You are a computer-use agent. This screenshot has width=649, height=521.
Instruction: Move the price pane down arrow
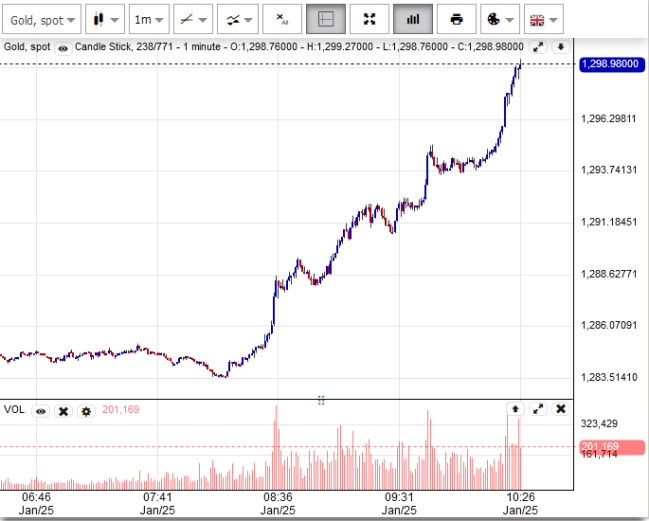click(x=561, y=47)
